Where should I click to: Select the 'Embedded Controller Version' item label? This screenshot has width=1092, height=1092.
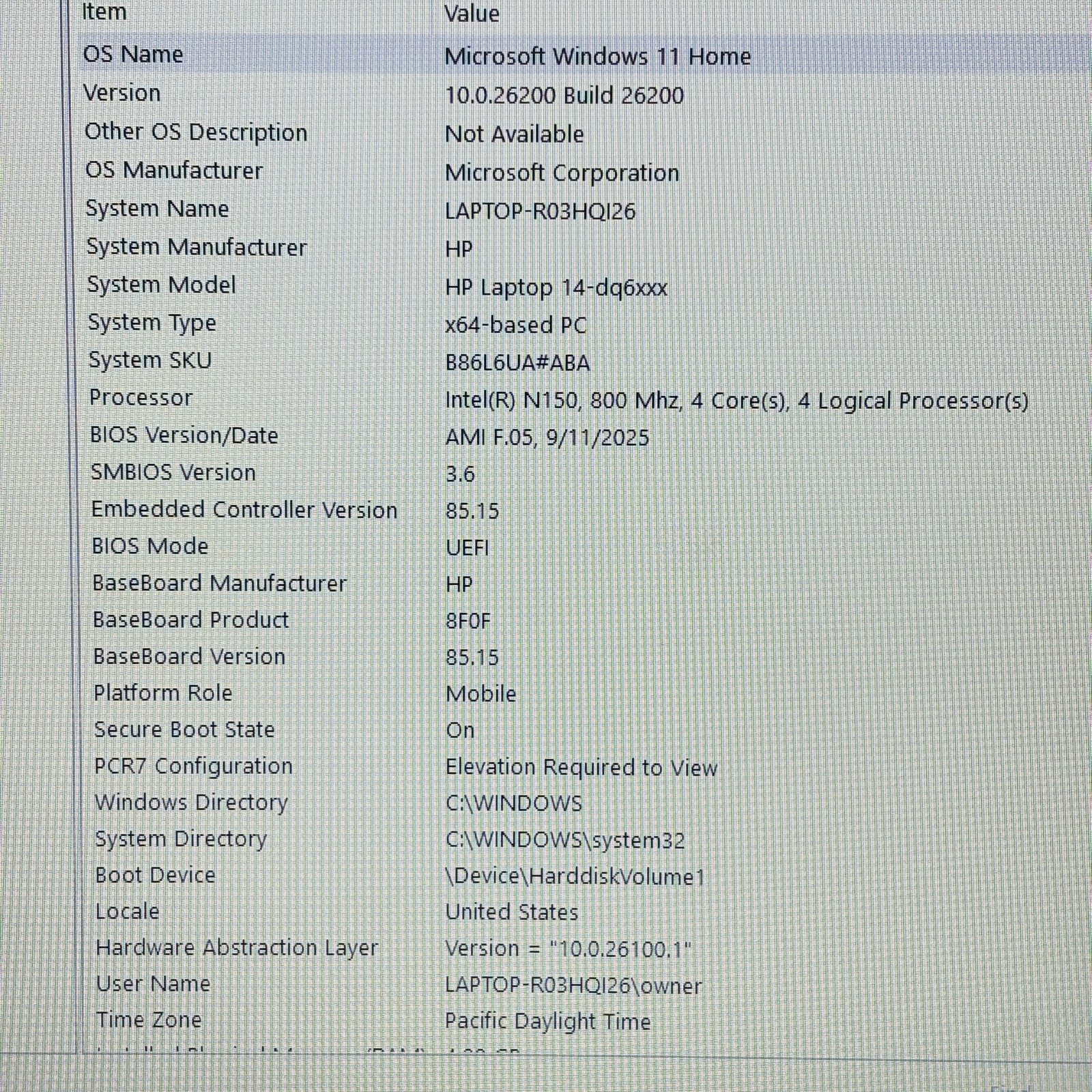(x=244, y=509)
